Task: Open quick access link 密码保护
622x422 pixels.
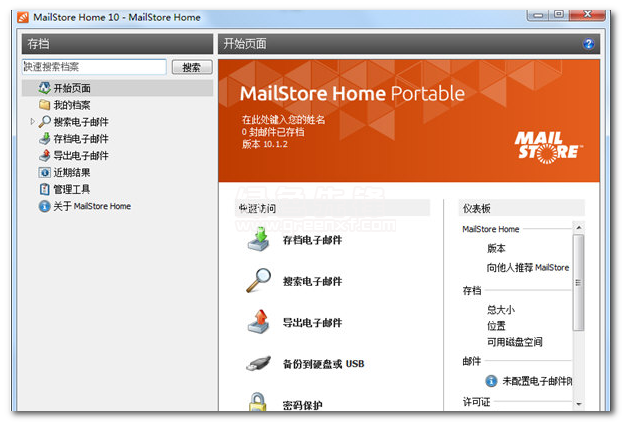Action: 302,405
